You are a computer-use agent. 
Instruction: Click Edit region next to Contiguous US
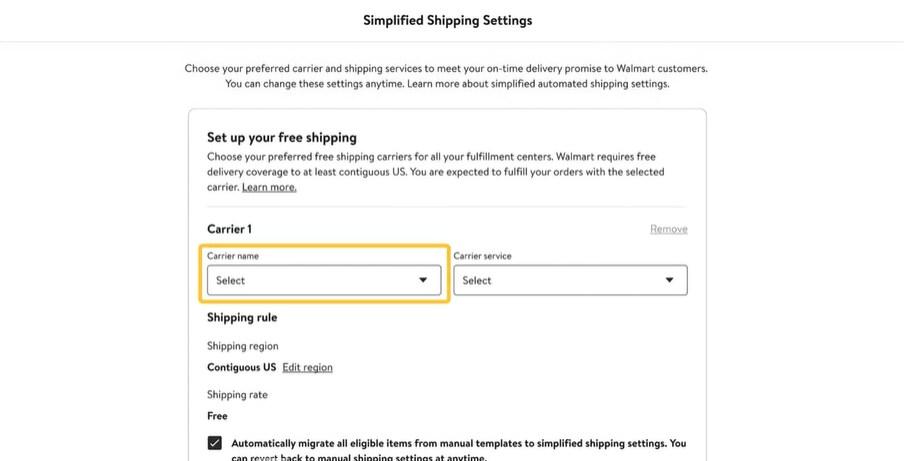point(307,367)
